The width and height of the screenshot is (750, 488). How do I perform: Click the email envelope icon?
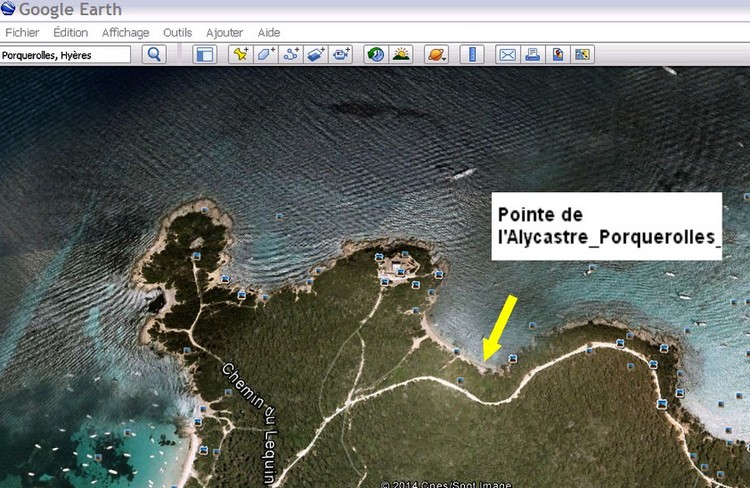[507, 55]
